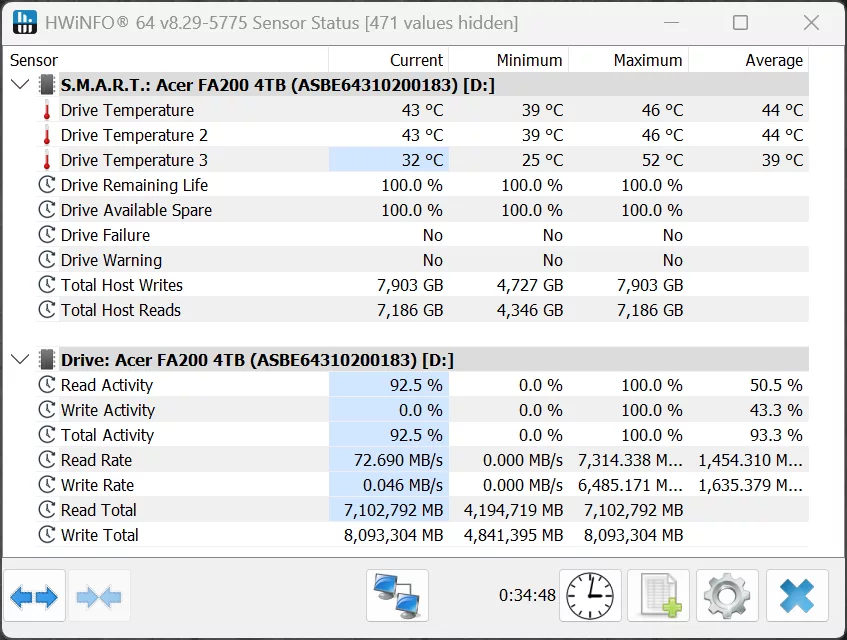Select the Drive Warning label

pos(111,260)
